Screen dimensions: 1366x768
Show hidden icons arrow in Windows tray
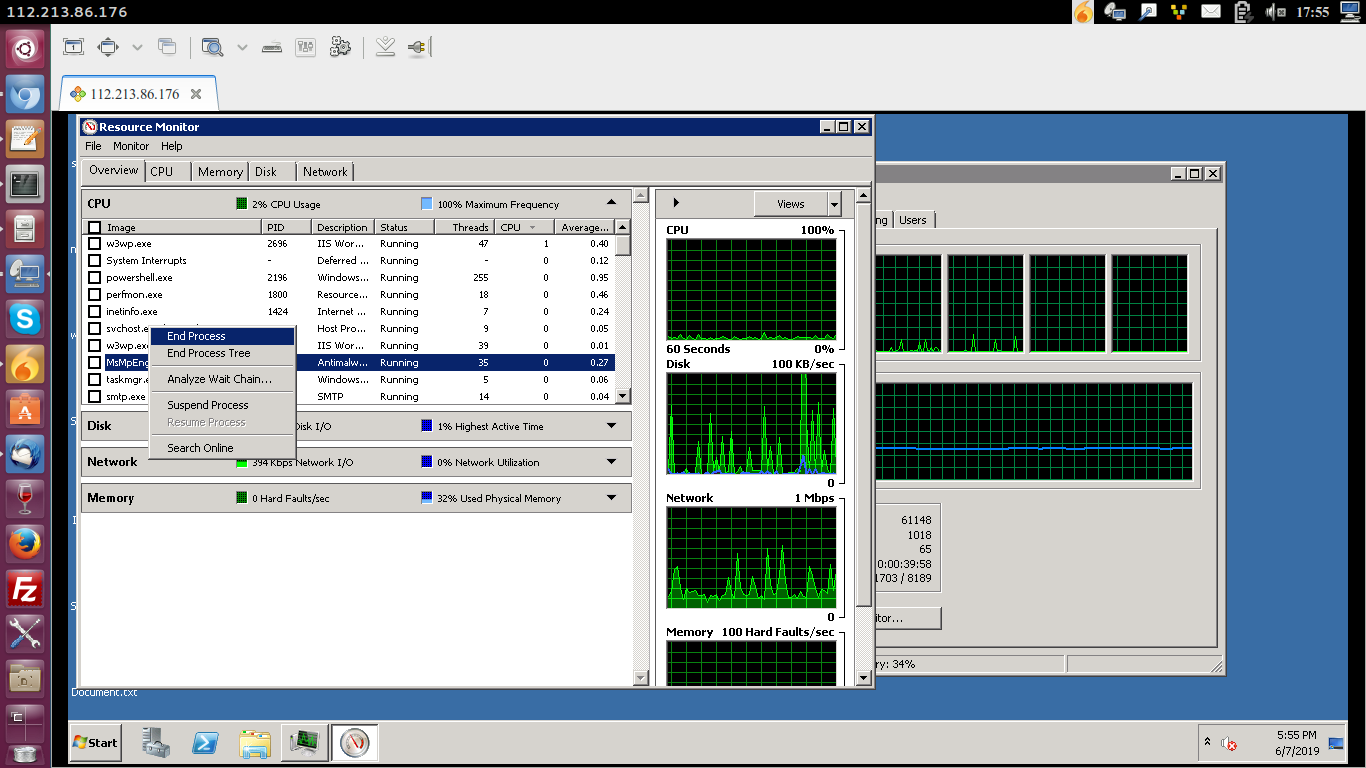[1208, 742]
